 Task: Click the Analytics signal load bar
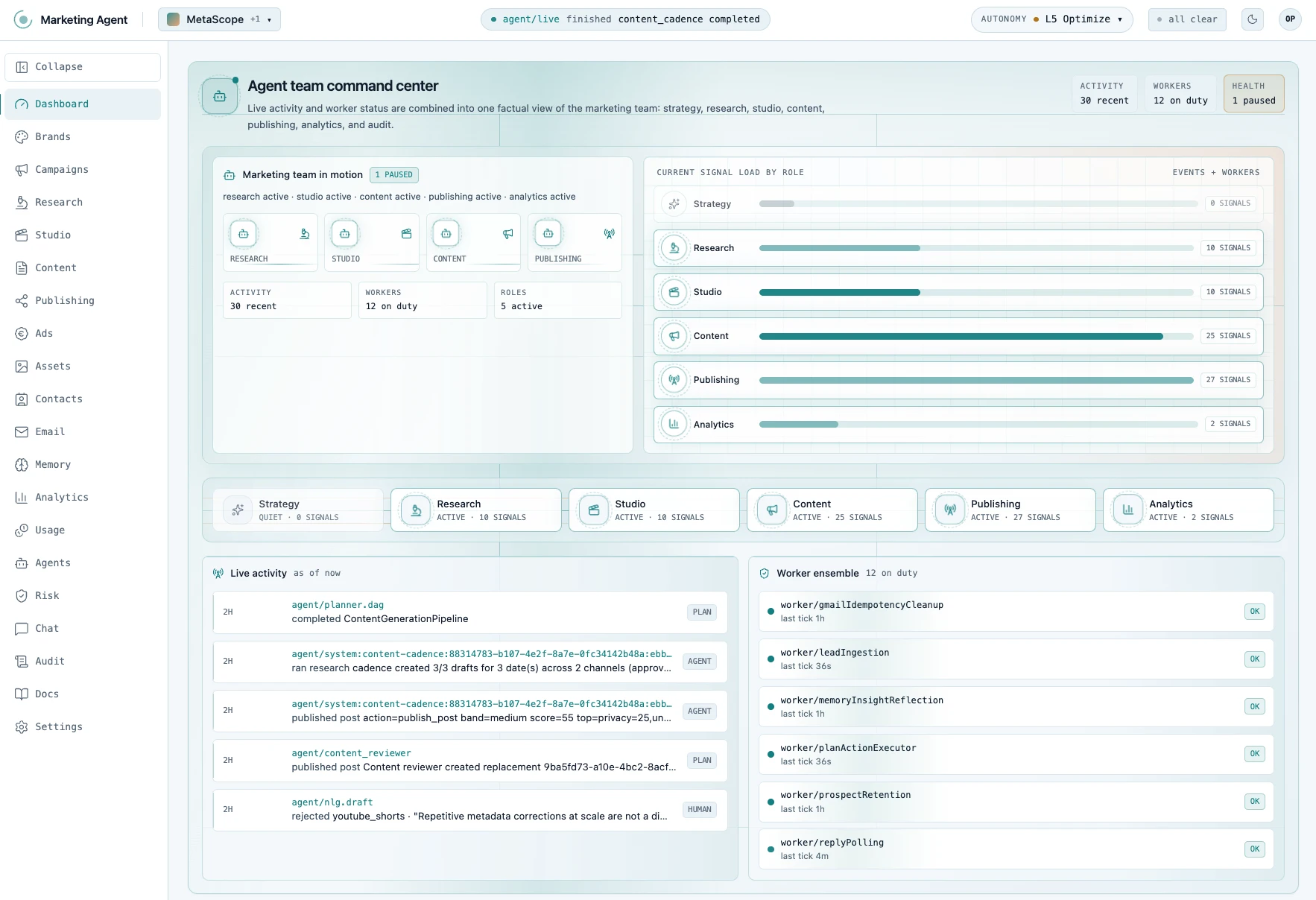pos(977,425)
